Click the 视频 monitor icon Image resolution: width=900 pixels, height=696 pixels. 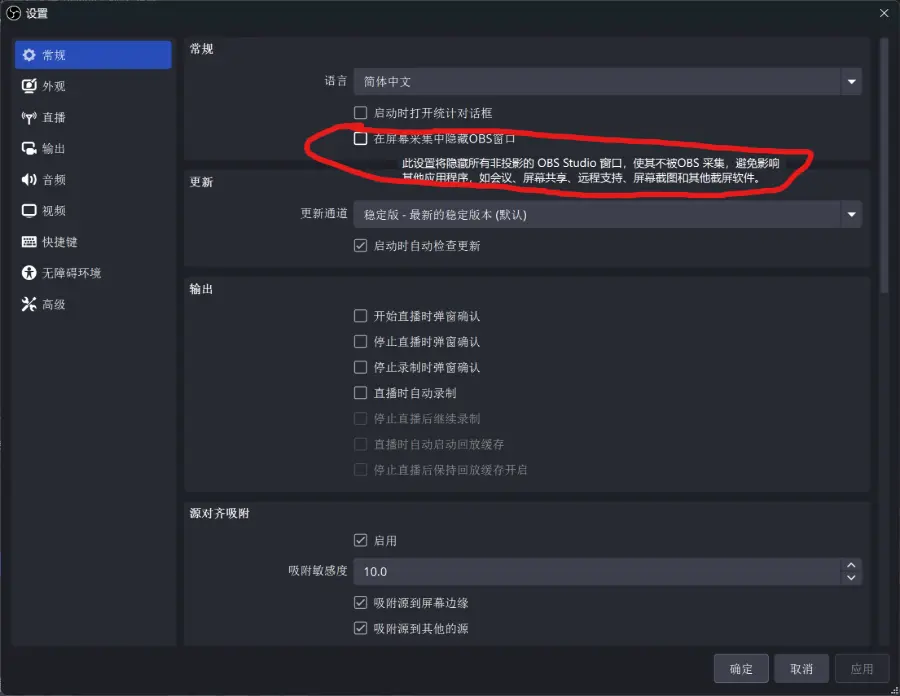[29, 211]
